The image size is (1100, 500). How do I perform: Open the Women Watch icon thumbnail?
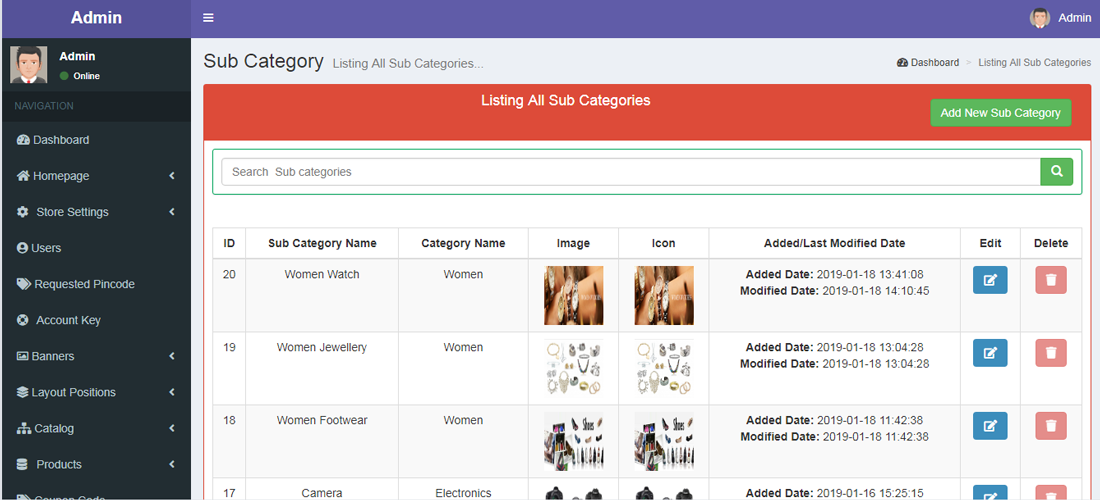pyautogui.click(x=664, y=295)
